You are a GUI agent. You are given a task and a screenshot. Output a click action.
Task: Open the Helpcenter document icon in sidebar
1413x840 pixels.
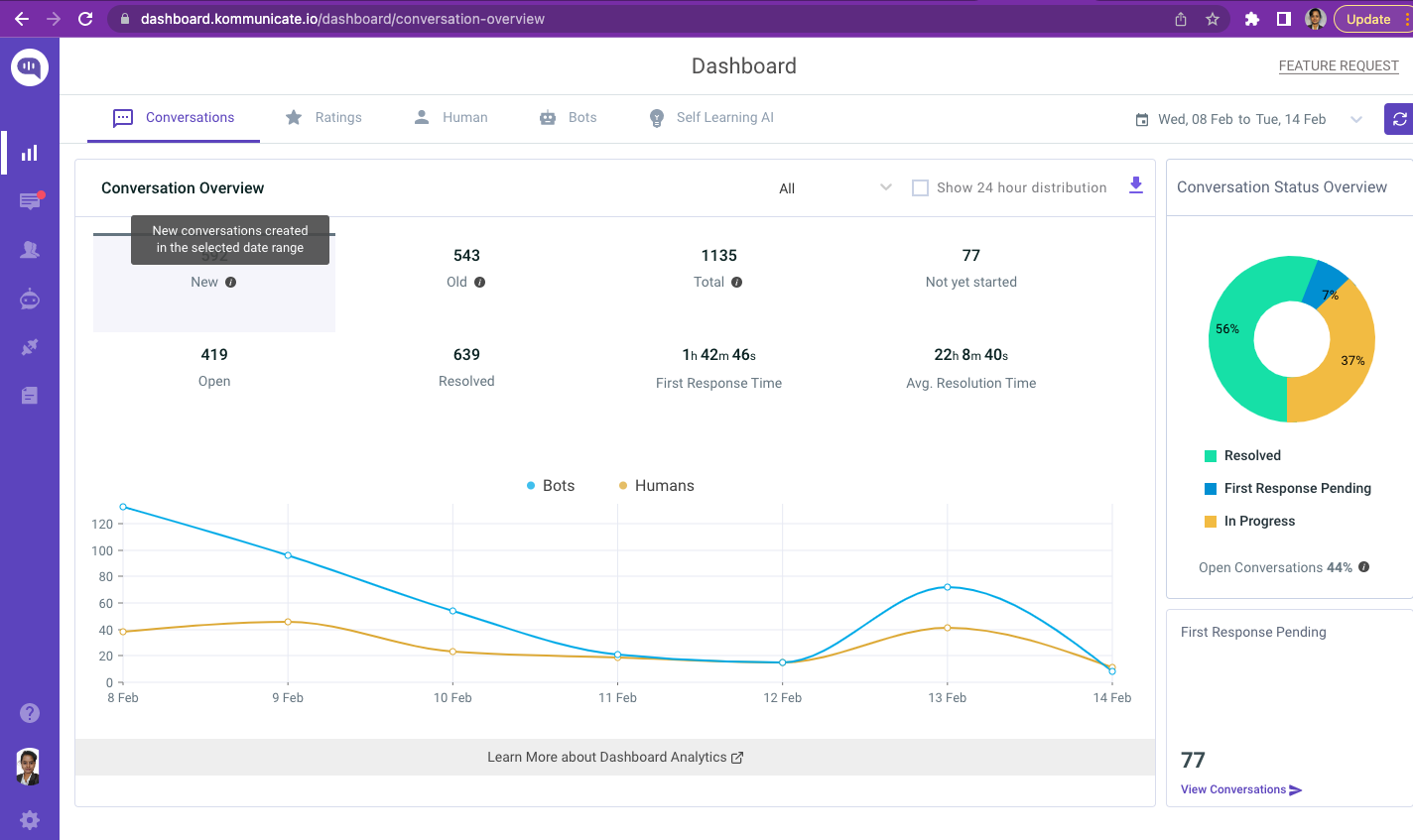30,394
